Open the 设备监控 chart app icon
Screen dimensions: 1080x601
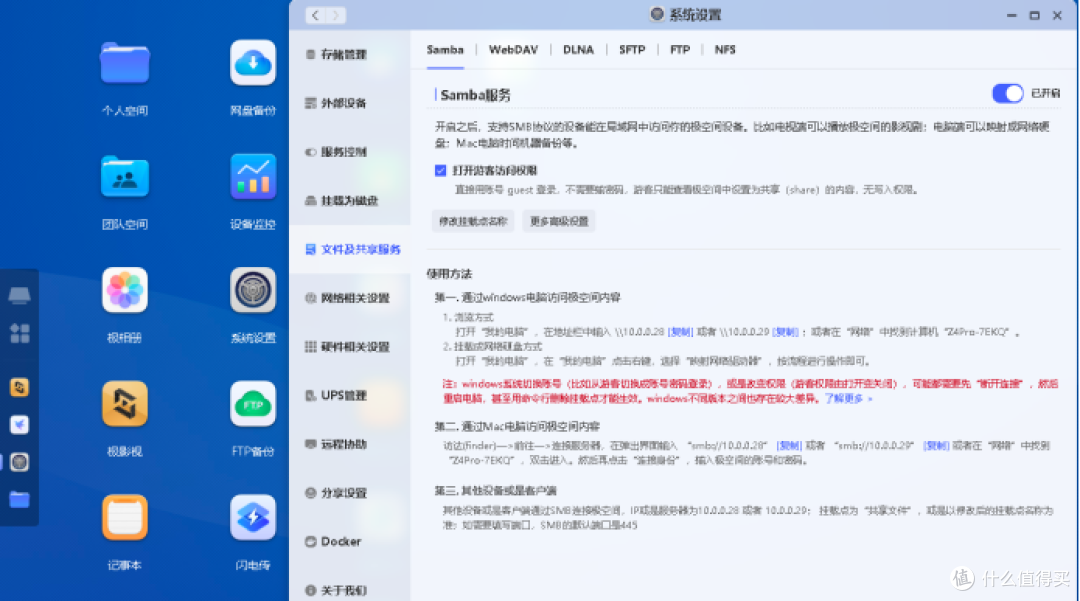(x=253, y=176)
